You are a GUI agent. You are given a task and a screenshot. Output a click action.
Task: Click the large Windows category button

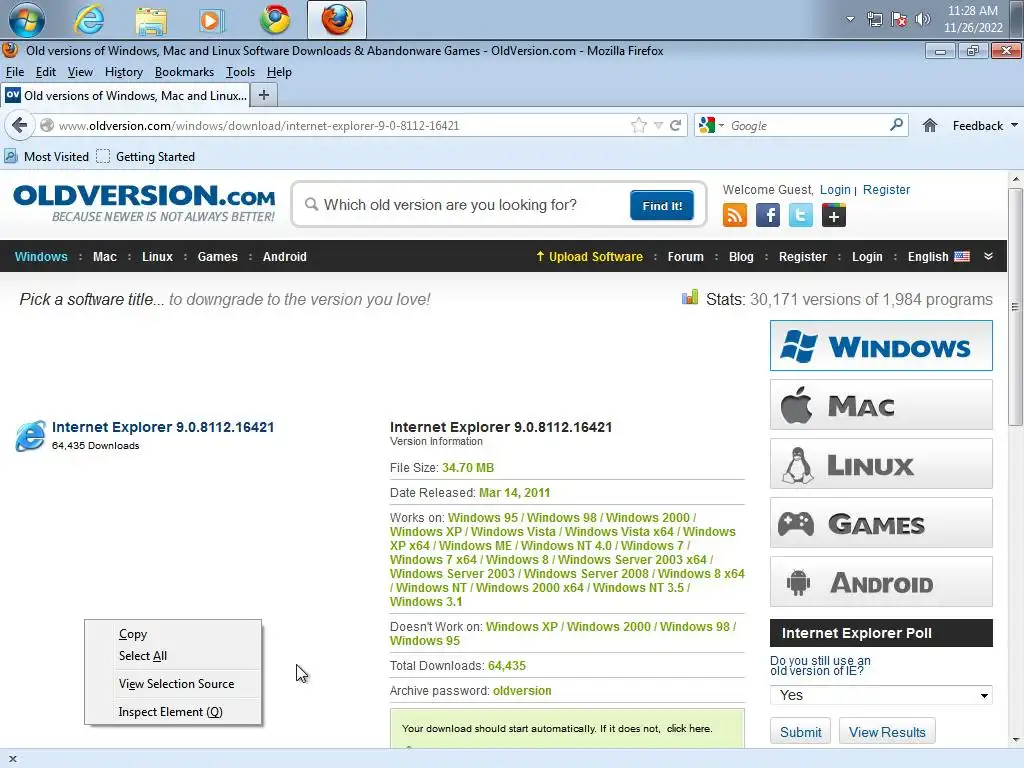point(881,345)
